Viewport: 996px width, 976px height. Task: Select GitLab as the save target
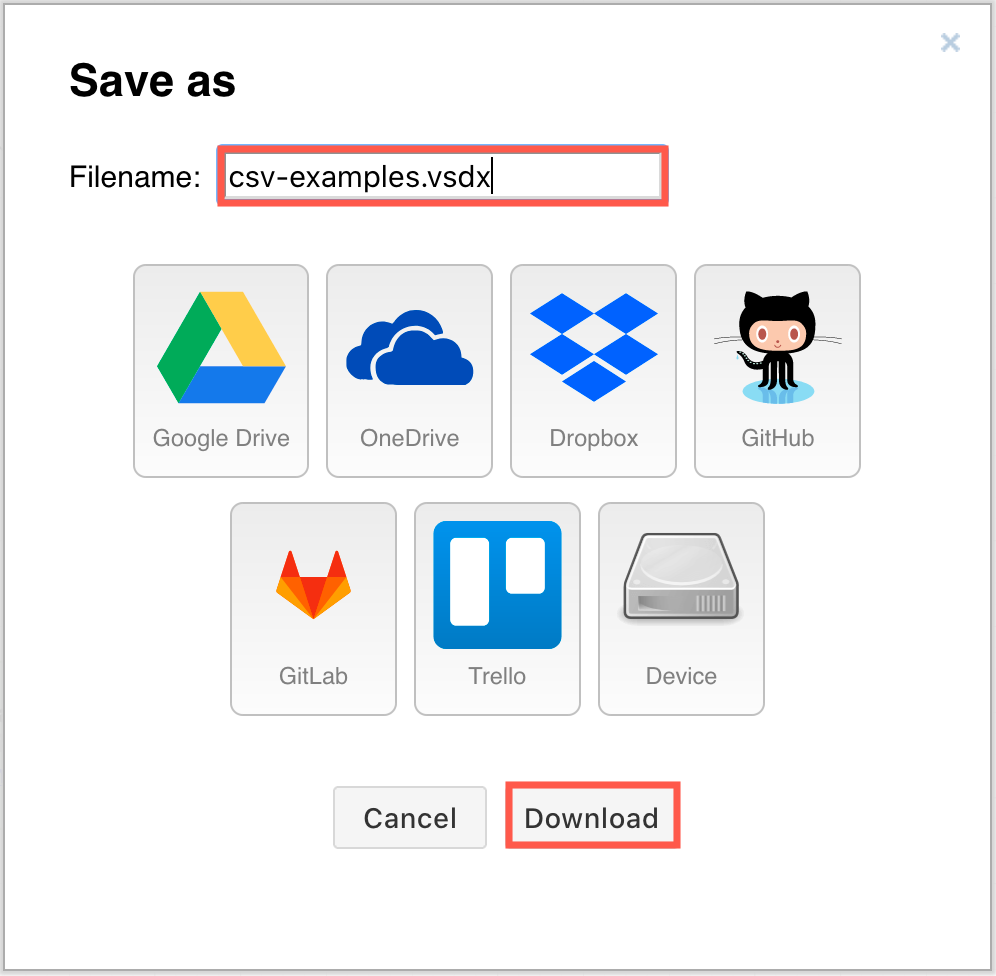[313, 608]
